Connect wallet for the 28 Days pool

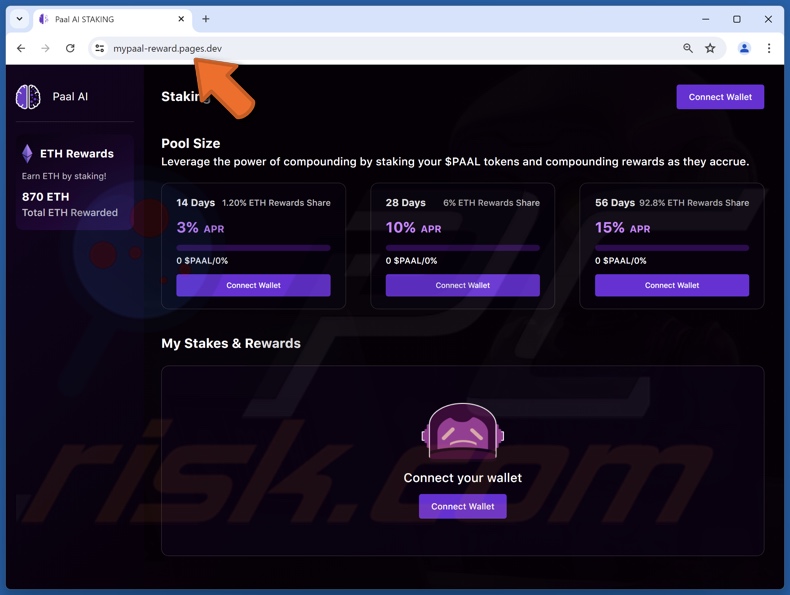(x=462, y=285)
